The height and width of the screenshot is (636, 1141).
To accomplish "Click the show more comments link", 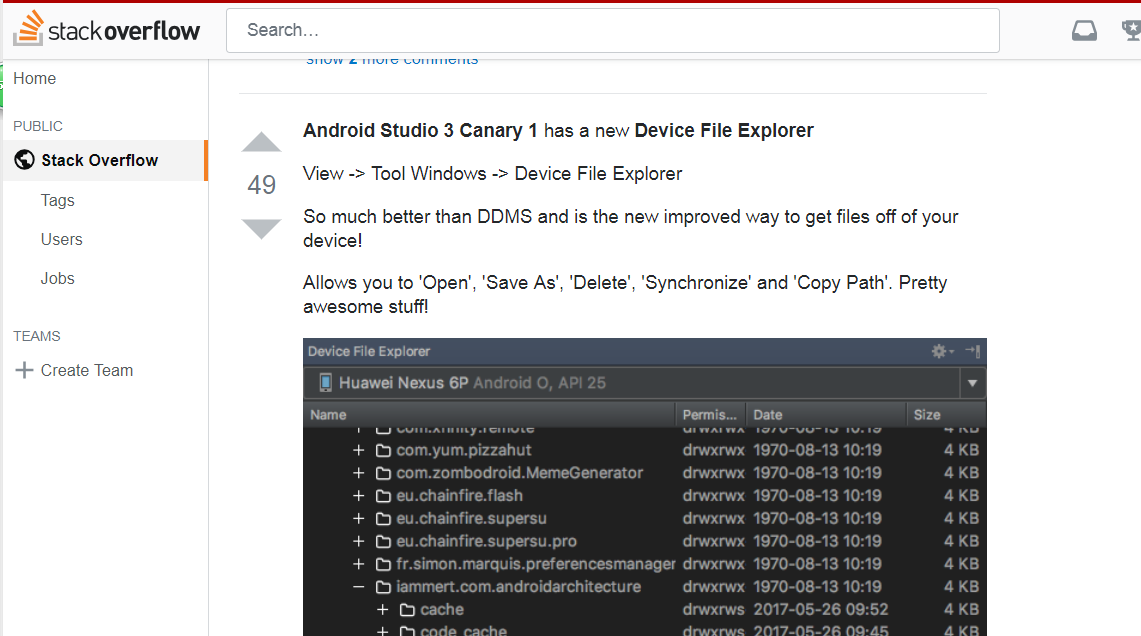I will [x=392, y=60].
